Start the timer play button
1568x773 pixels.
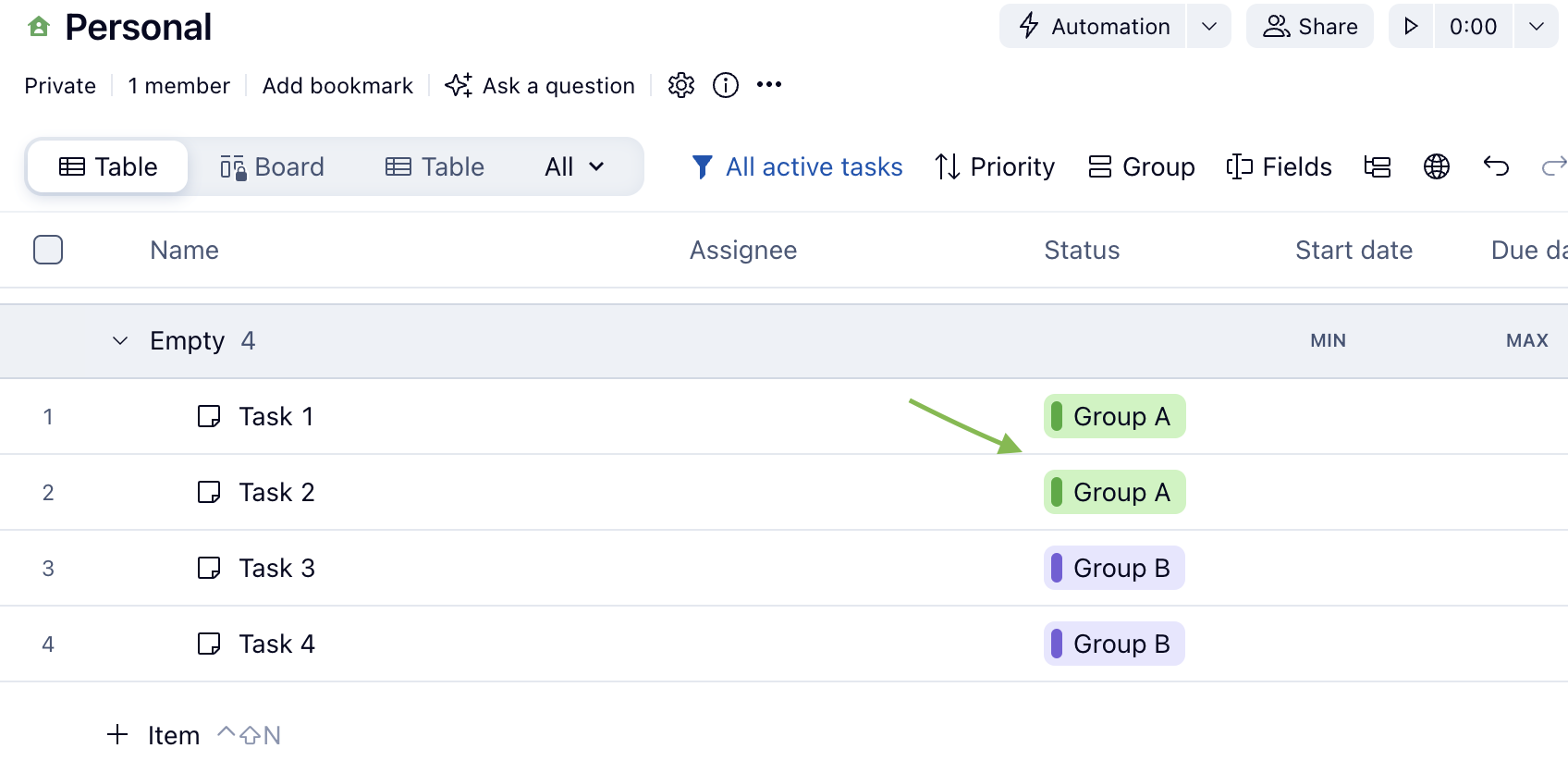pos(1411,26)
